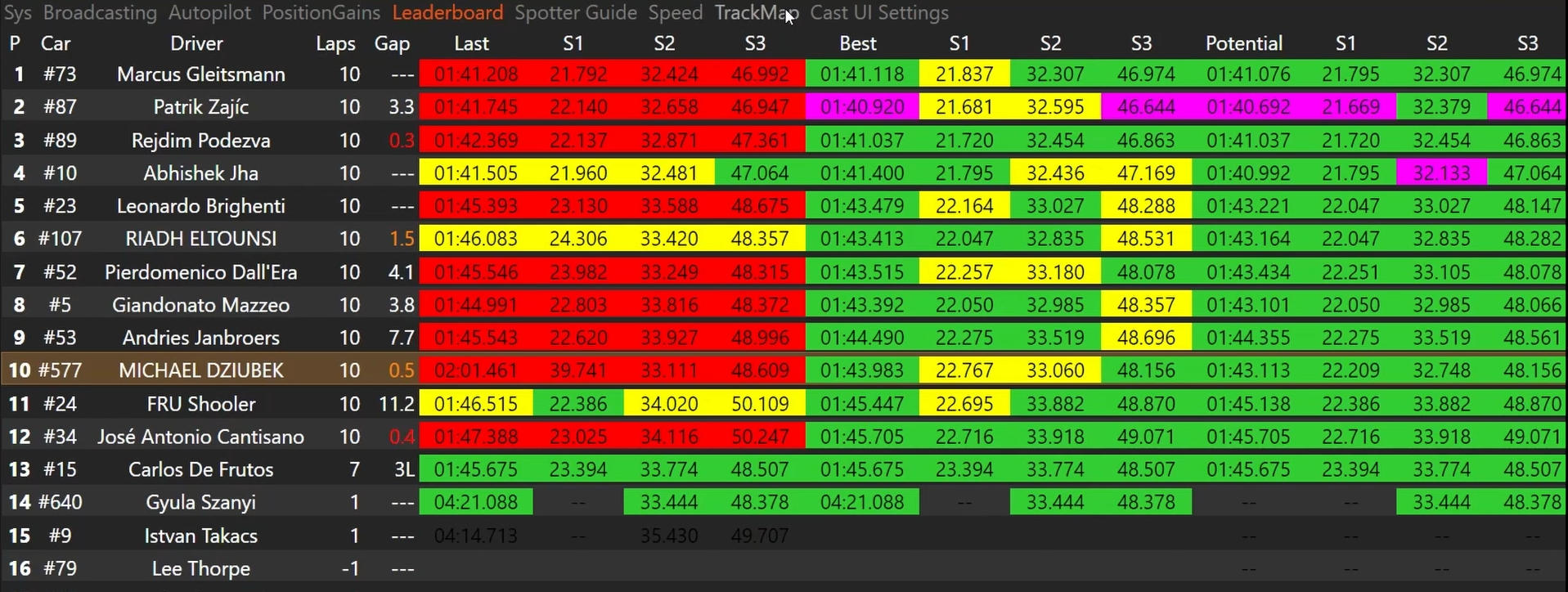Go to the Spotter Guide tab

click(x=576, y=13)
